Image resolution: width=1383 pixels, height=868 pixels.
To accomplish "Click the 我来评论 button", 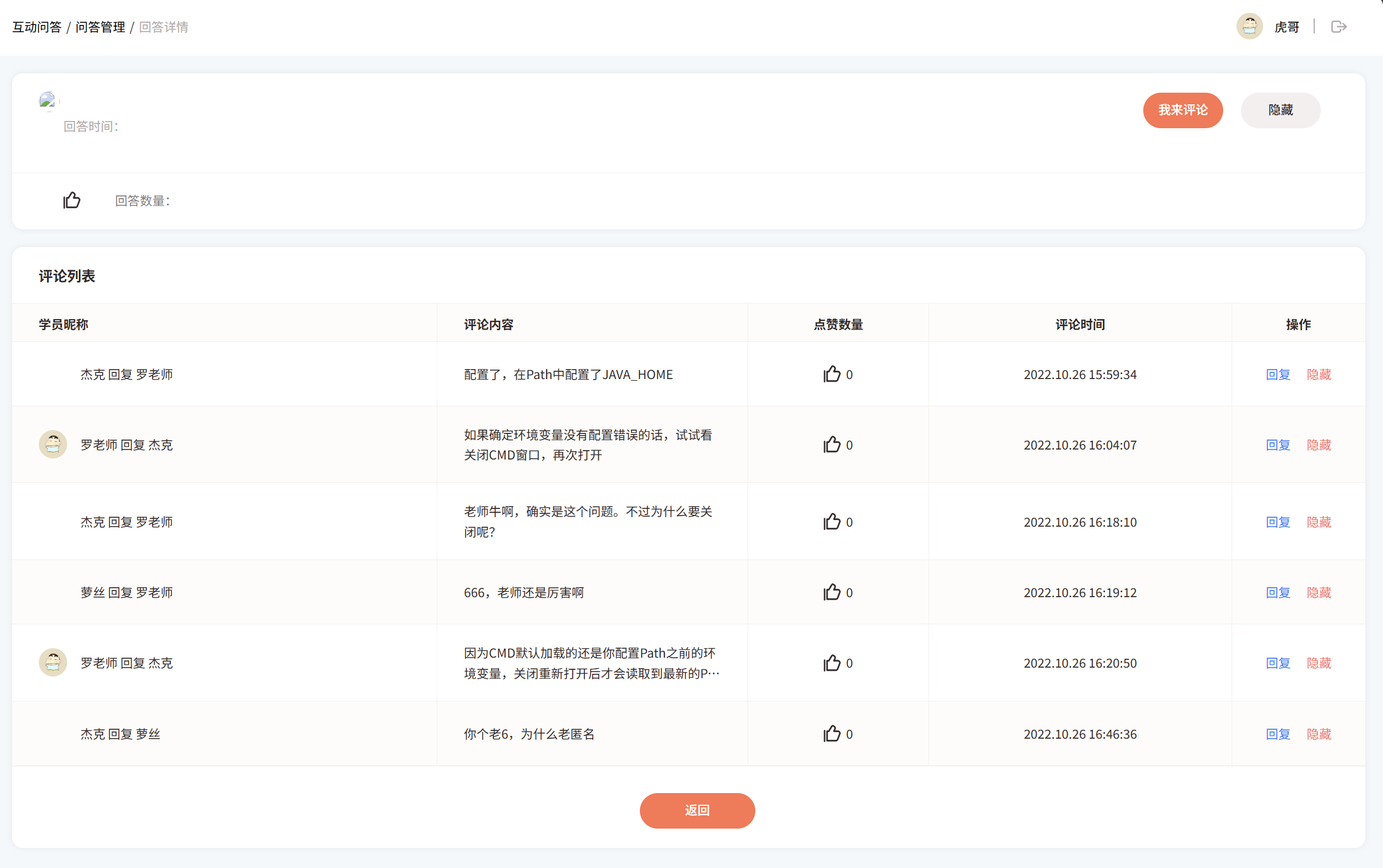I will [x=1183, y=110].
